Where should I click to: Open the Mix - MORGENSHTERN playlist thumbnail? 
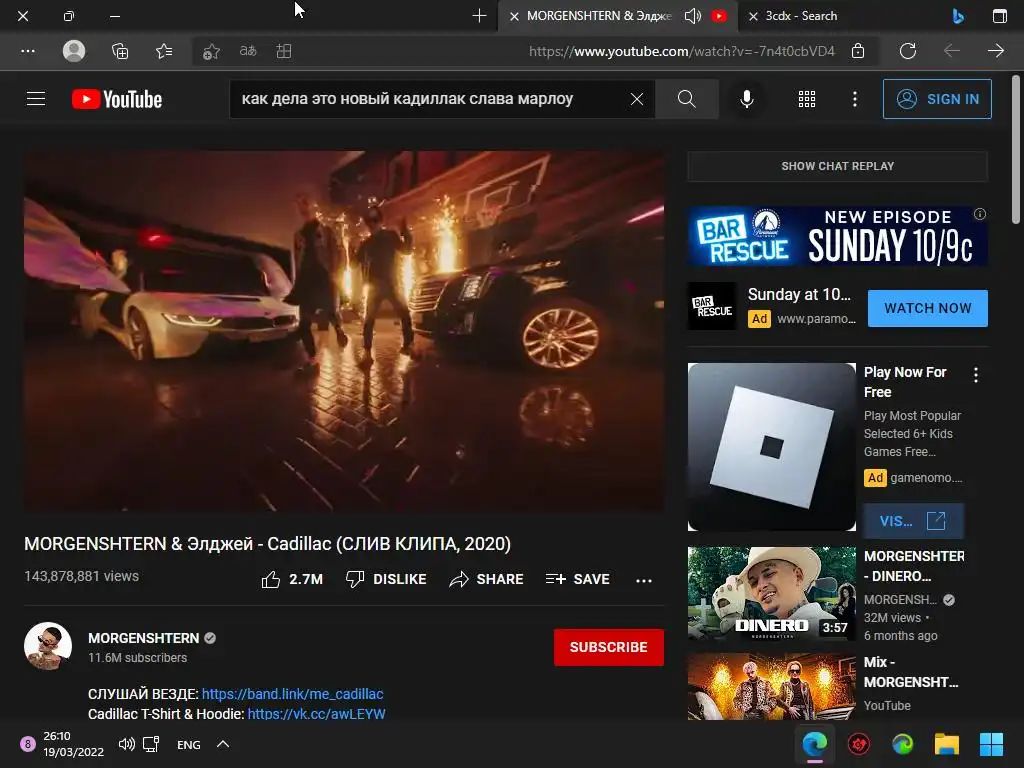(771, 686)
